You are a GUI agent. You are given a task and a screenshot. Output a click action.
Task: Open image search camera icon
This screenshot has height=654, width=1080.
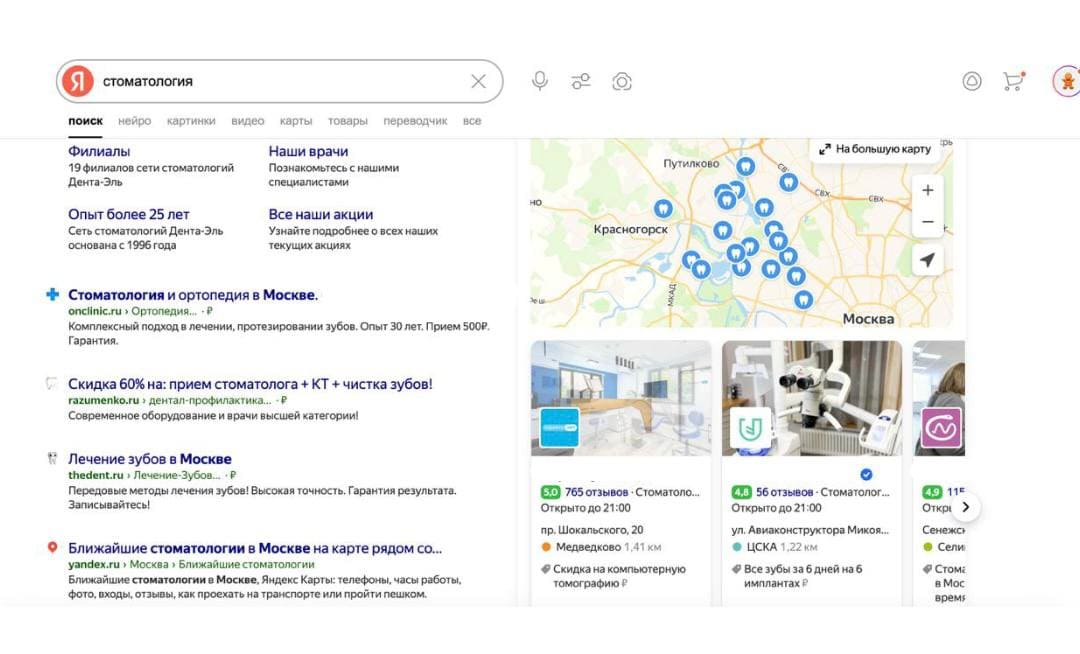(622, 81)
